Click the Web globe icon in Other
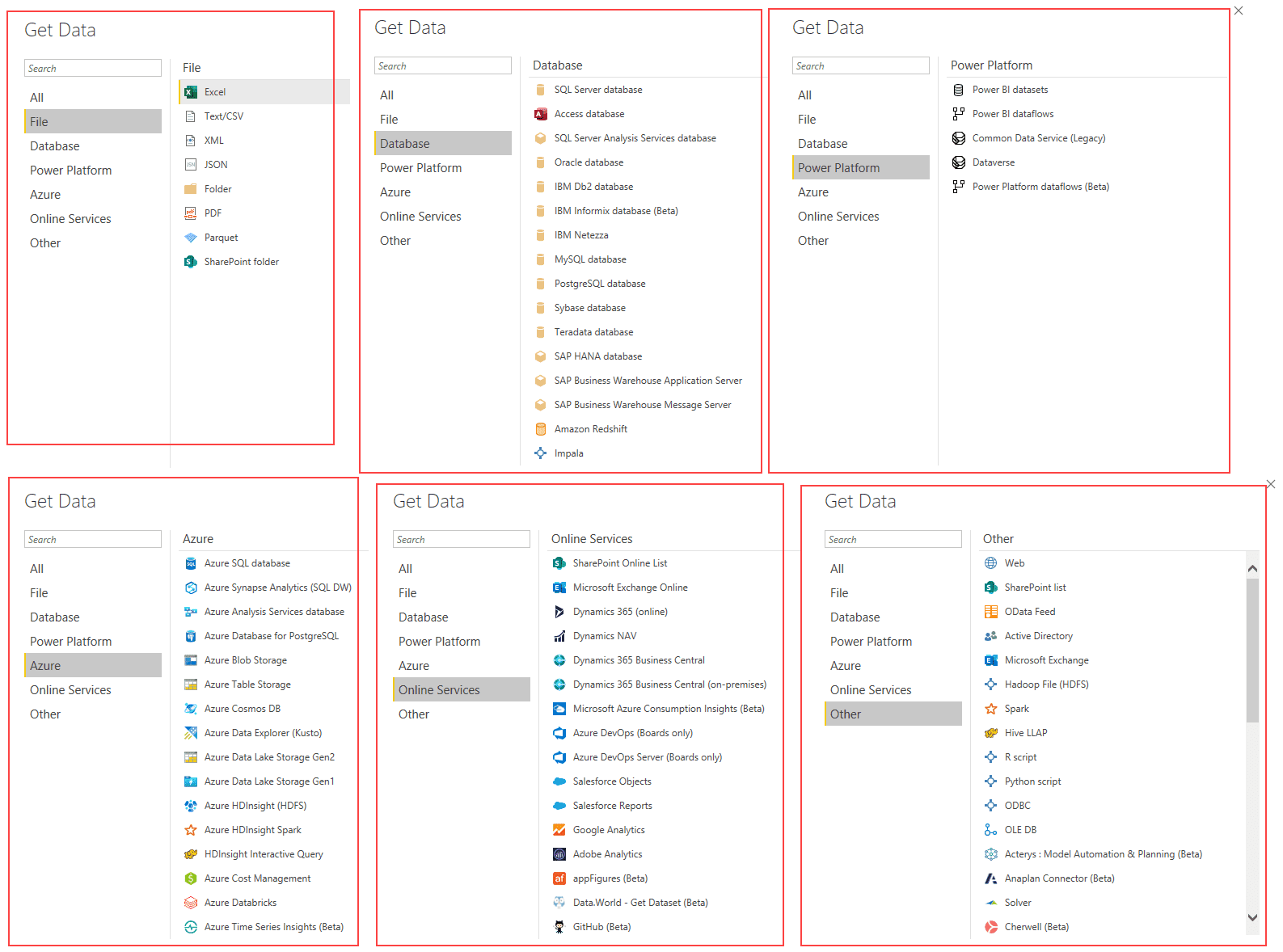Screen dimensions: 1283x952 [991, 563]
